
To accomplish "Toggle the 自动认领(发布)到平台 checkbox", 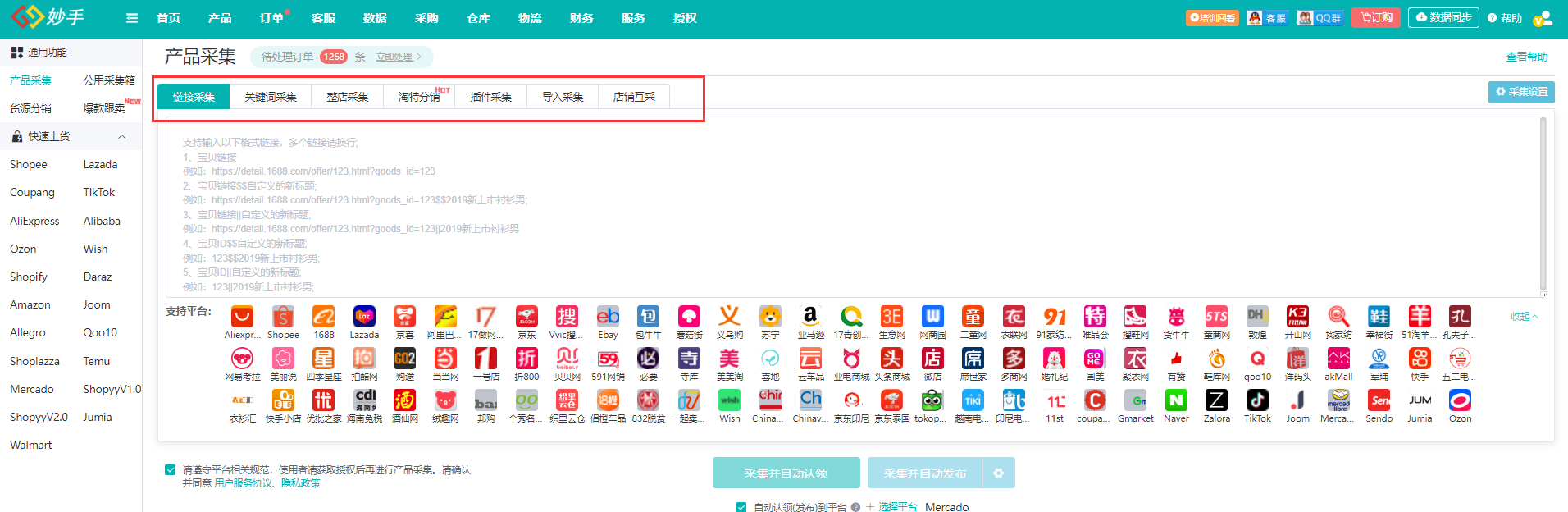I will [x=741, y=507].
